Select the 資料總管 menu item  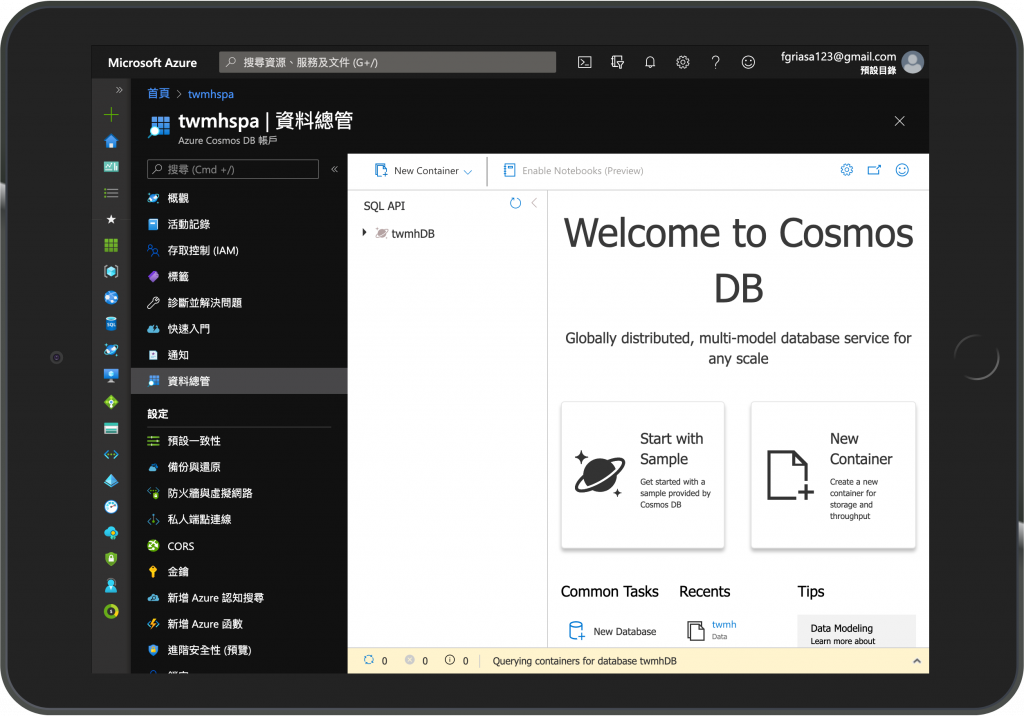(239, 381)
